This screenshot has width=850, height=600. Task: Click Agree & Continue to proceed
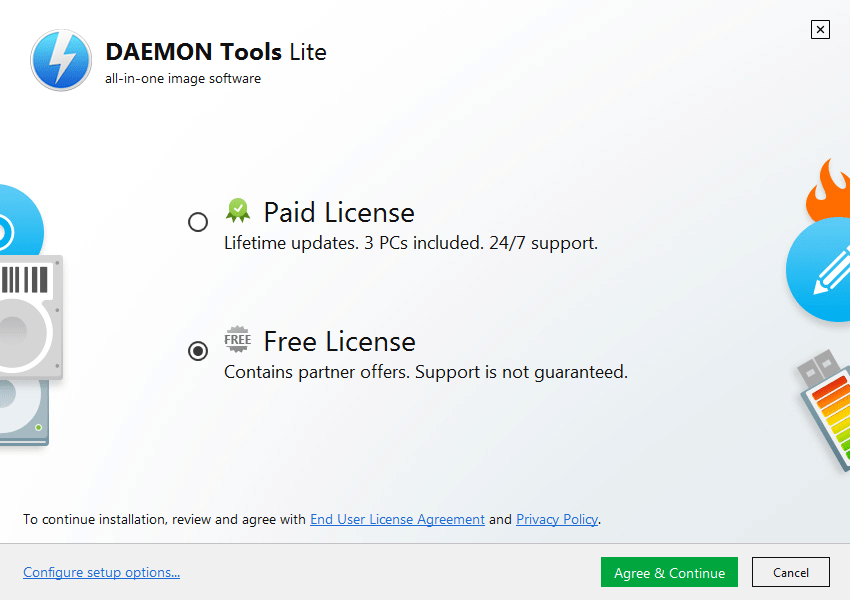point(668,572)
